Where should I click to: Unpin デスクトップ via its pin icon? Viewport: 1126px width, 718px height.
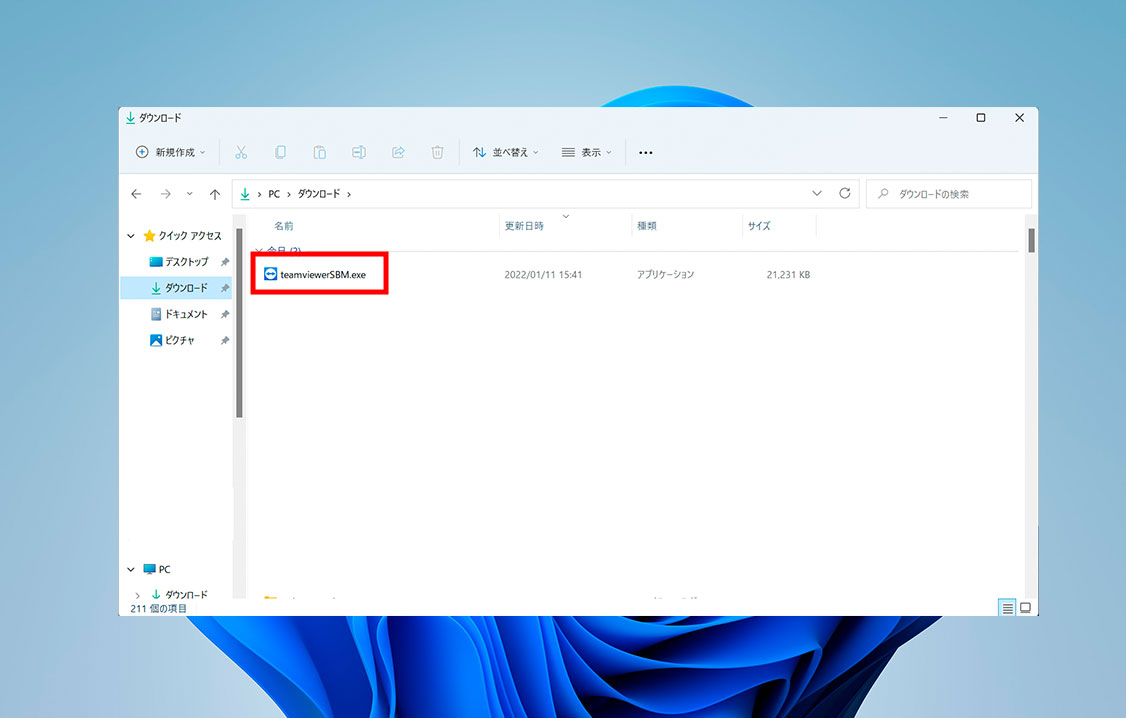(225, 262)
